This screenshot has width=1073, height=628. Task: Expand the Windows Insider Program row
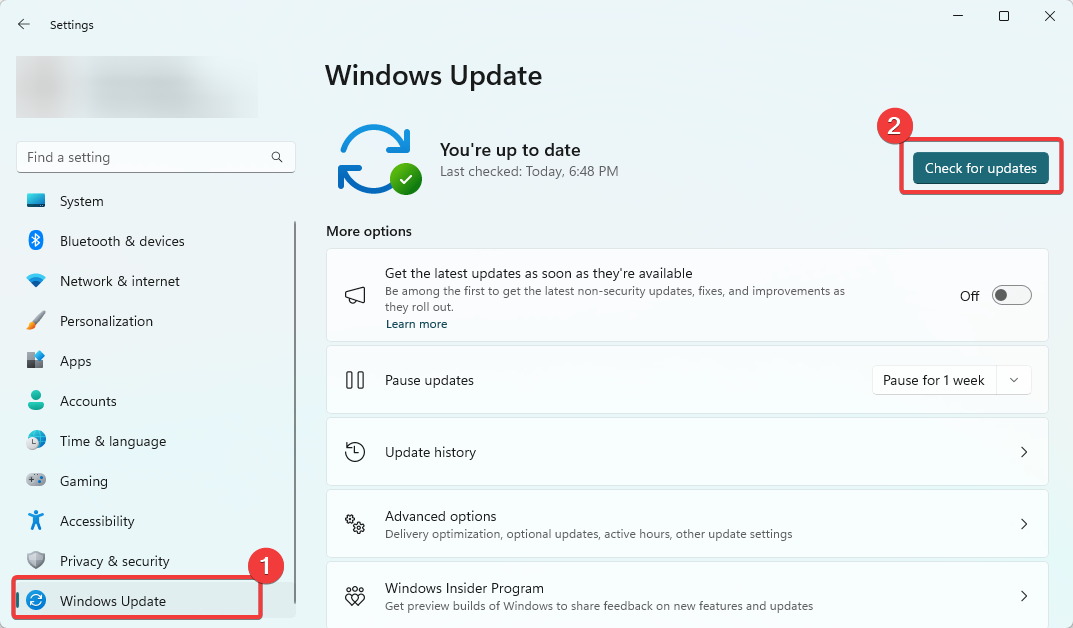click(1023, 595)
